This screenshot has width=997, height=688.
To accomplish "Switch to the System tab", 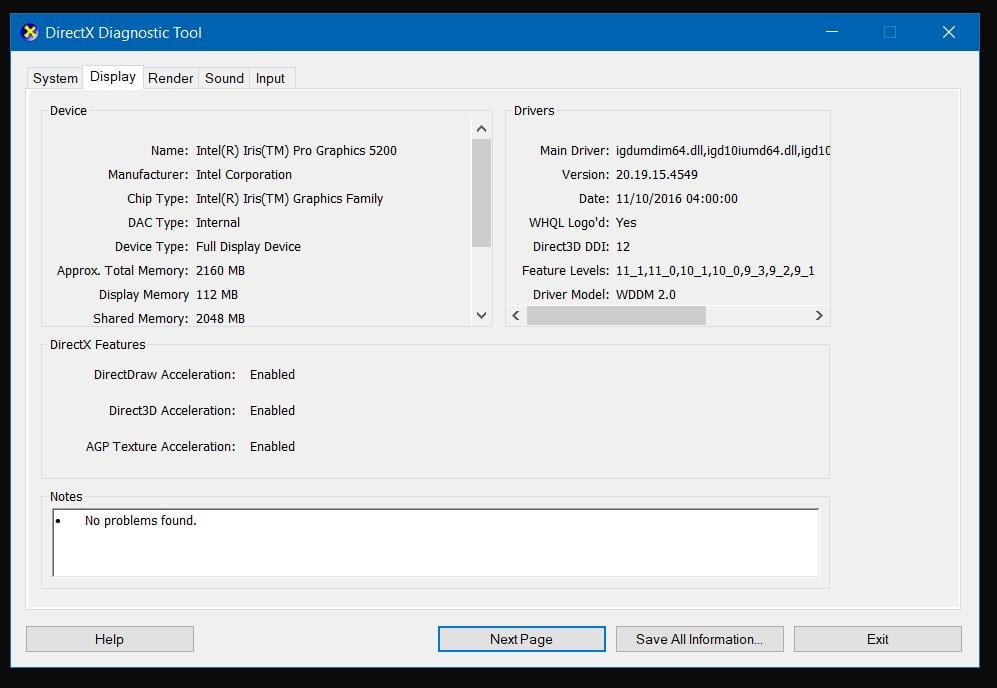I will (x=55, y=78).
